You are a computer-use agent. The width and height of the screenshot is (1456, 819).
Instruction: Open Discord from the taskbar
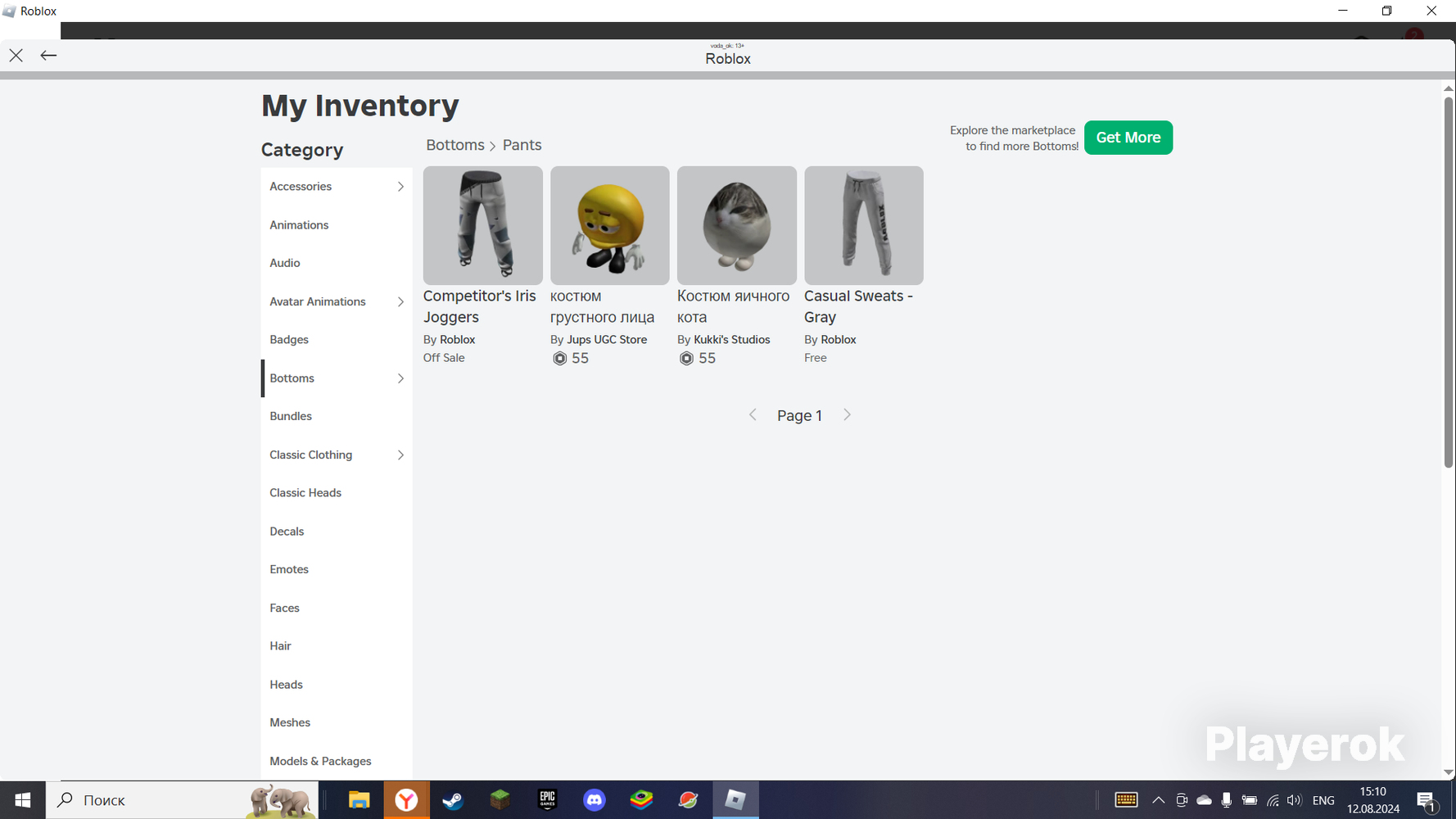(595, 800)
